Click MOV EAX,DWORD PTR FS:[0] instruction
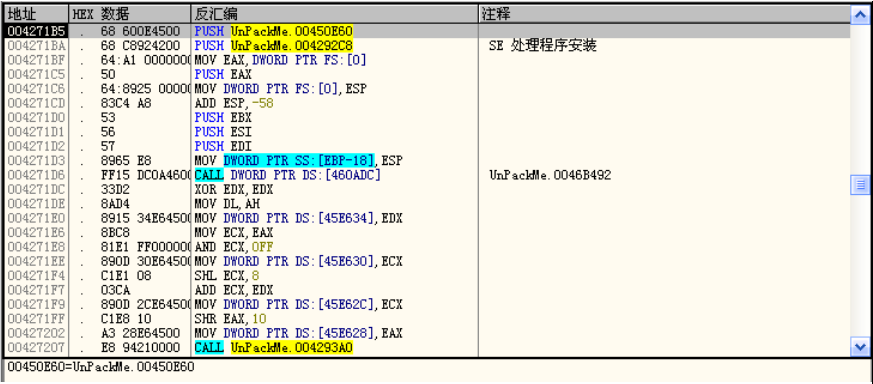The width and height of the screenshot is (873, 384). (x=281, y=60)
